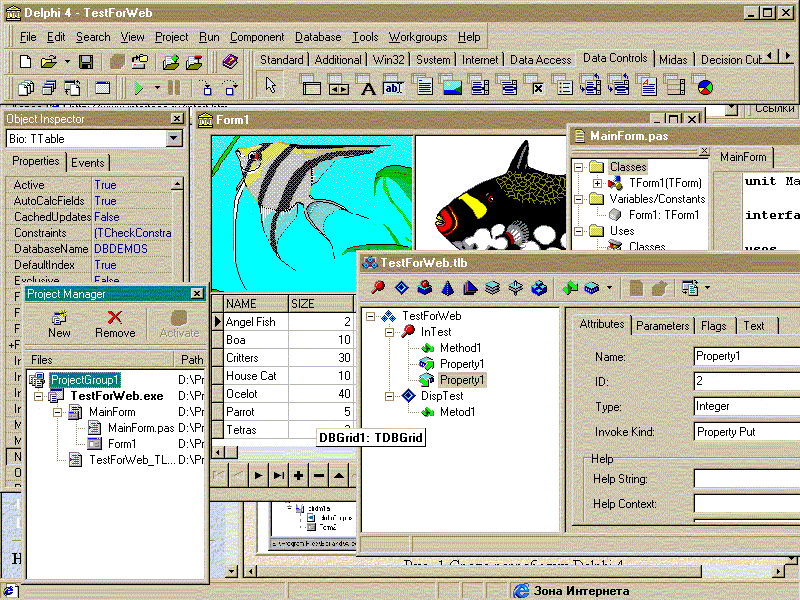Viewport: 800px width, 600px height.
Task: Select the arrow pointer in the component palette
Action: [x=271, y=85]
